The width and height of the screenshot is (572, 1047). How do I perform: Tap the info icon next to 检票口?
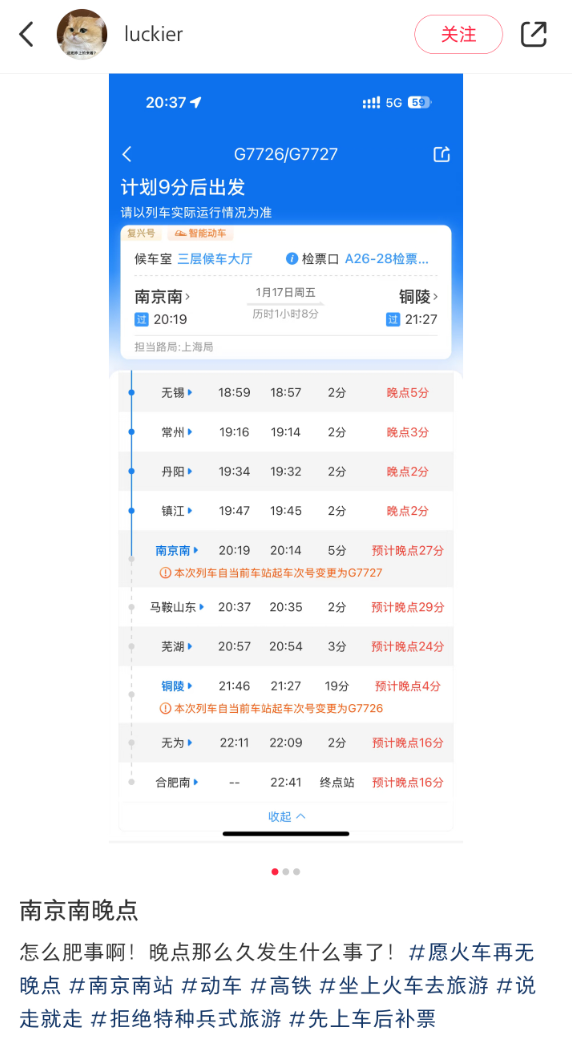coord(292,258)
